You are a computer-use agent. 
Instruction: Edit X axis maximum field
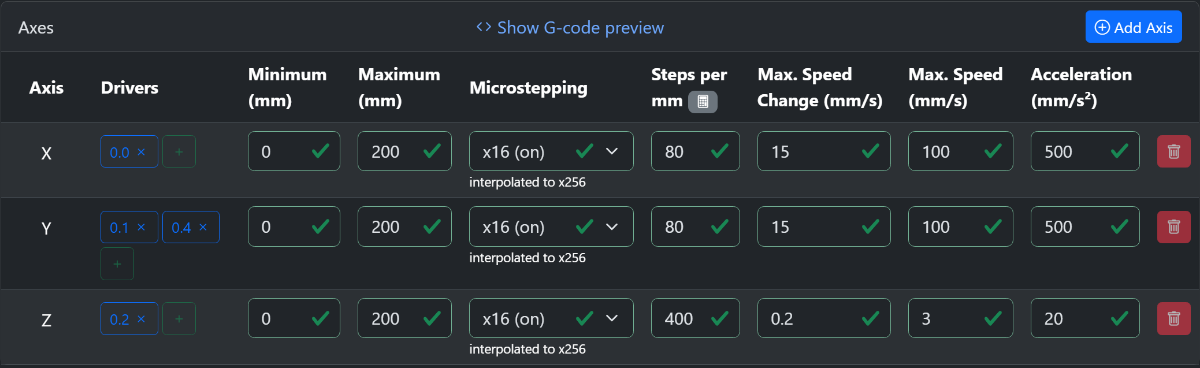point(400,152)
